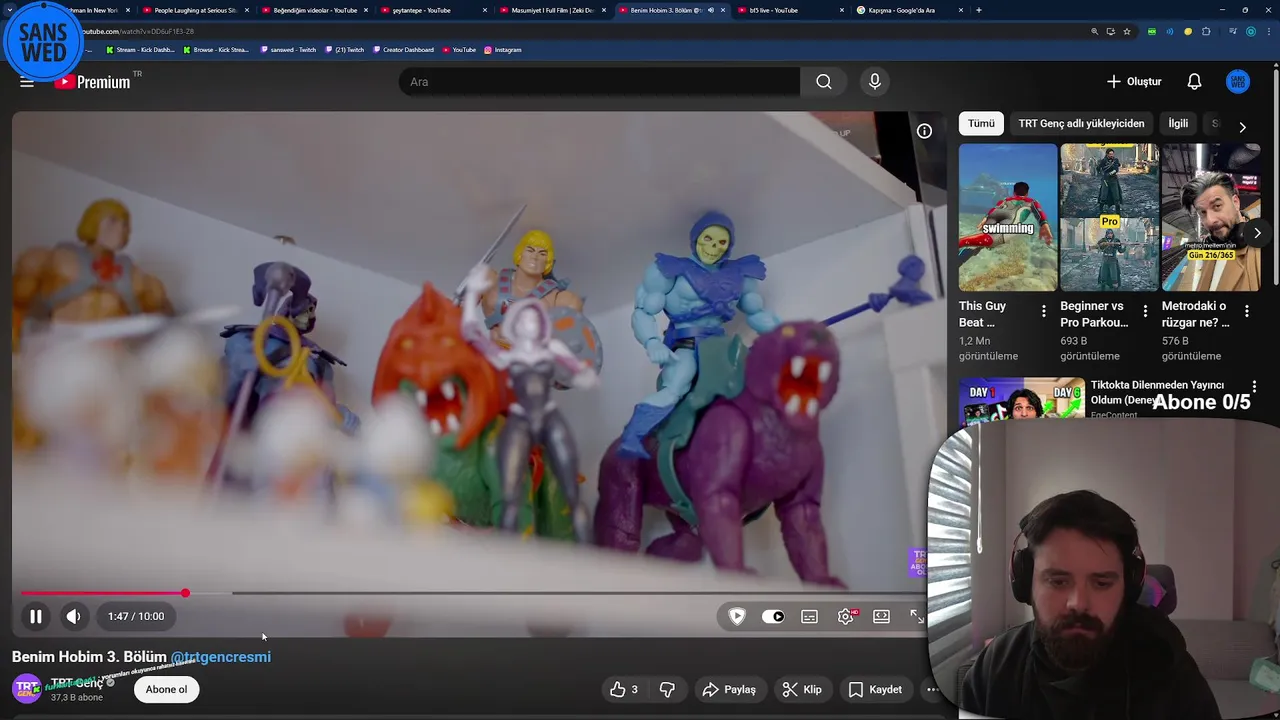Open options for 'This Guy Beat' short
The image size is (1280, 720).
[1044, 311]
